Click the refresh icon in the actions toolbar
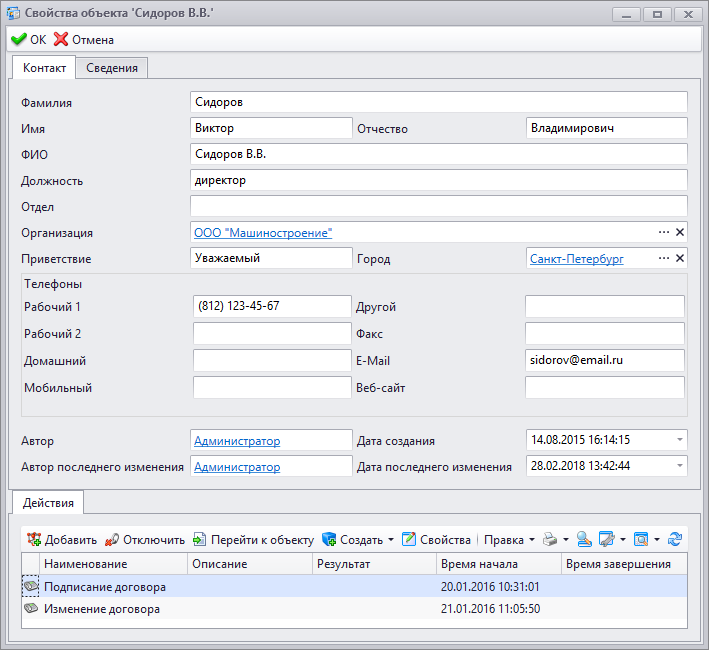The height and width of the screenshot is (650, 709). click(x=675, y=540)
